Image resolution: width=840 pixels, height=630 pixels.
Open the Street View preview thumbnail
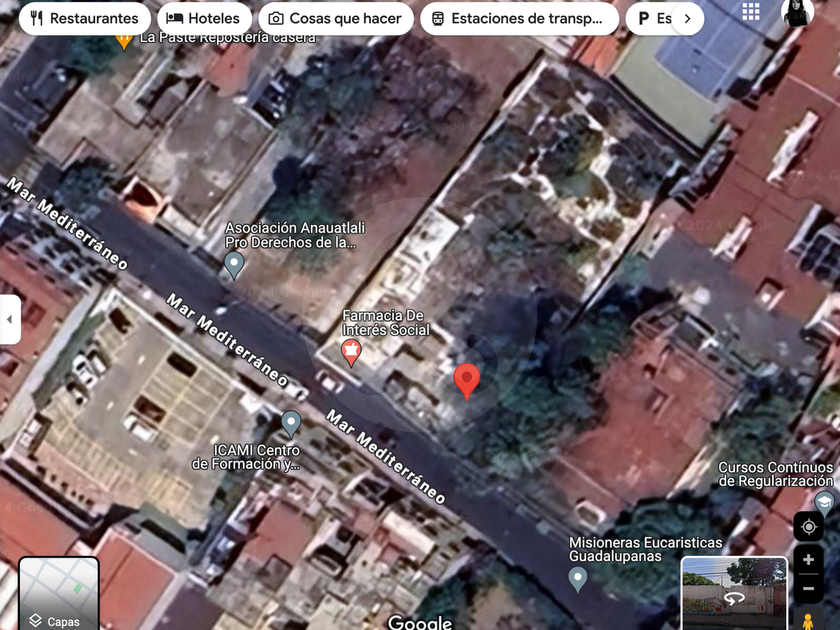[x=734, y=594]
